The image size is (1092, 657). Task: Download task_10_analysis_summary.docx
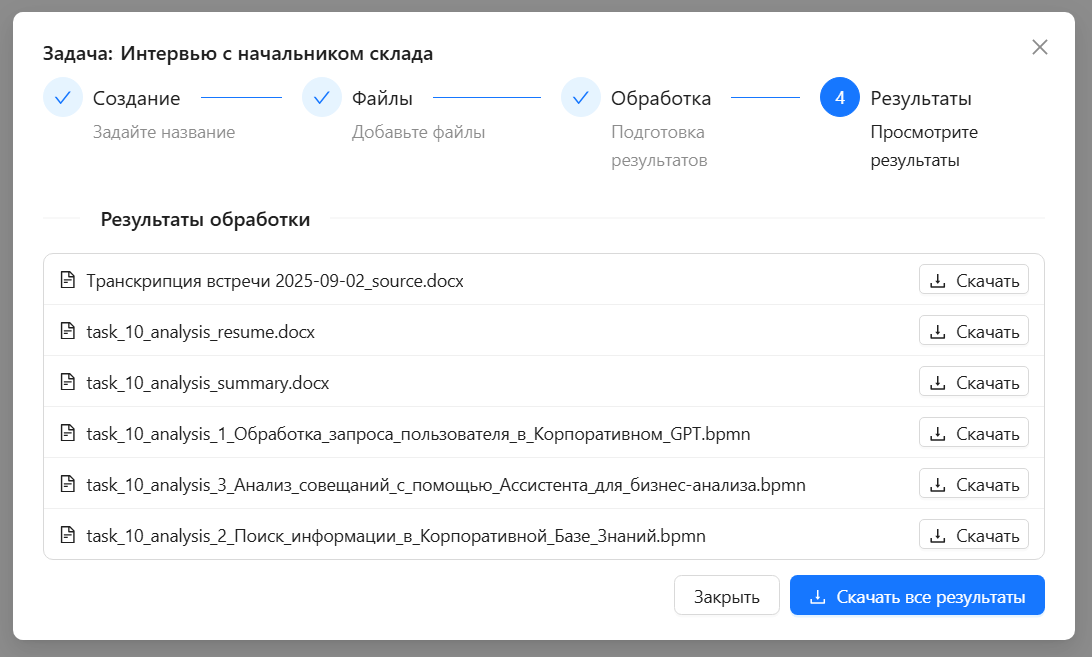pos(974,382)
